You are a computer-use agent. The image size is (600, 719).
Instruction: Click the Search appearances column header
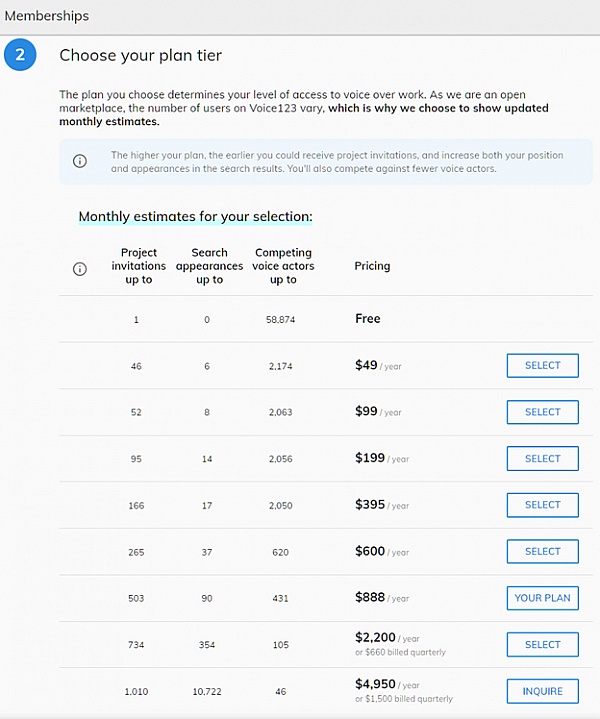click(209, 266)
